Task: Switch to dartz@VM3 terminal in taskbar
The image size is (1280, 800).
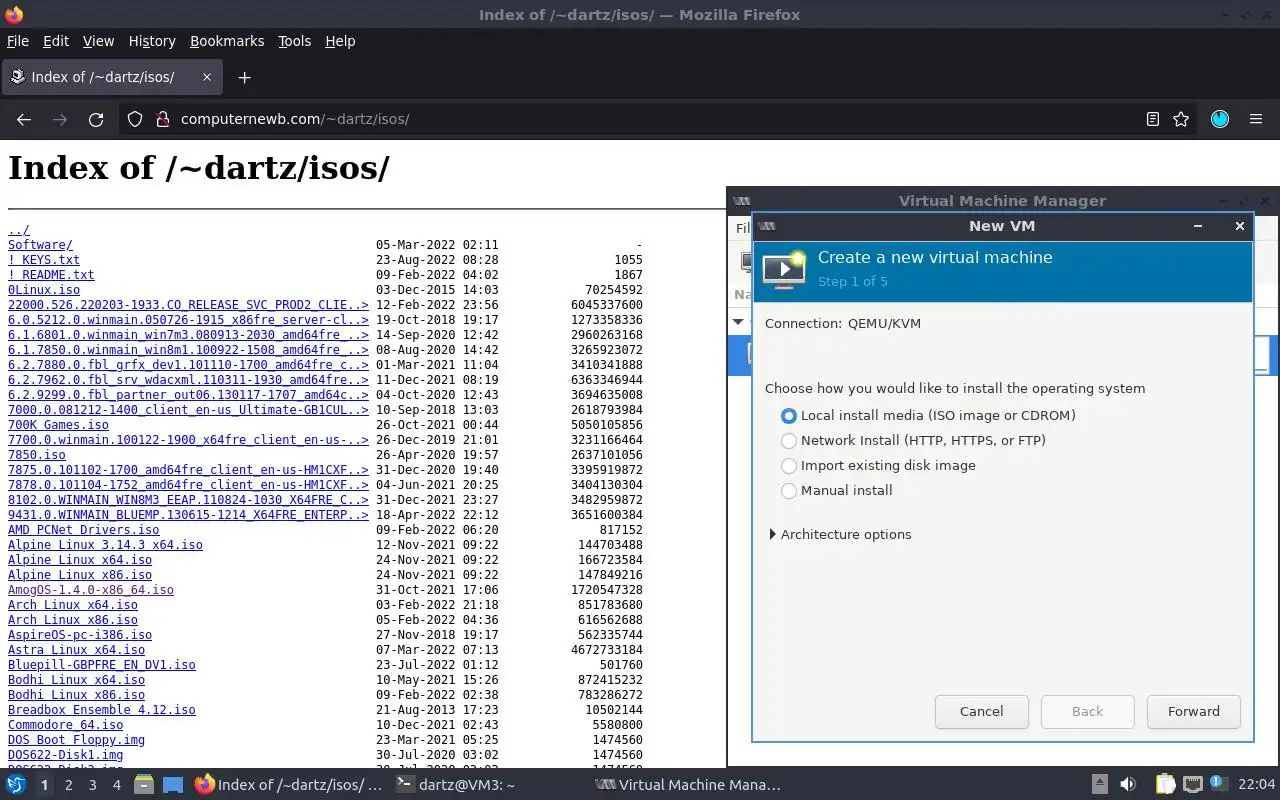Action: pyautogui.click(x=456, y=785)
